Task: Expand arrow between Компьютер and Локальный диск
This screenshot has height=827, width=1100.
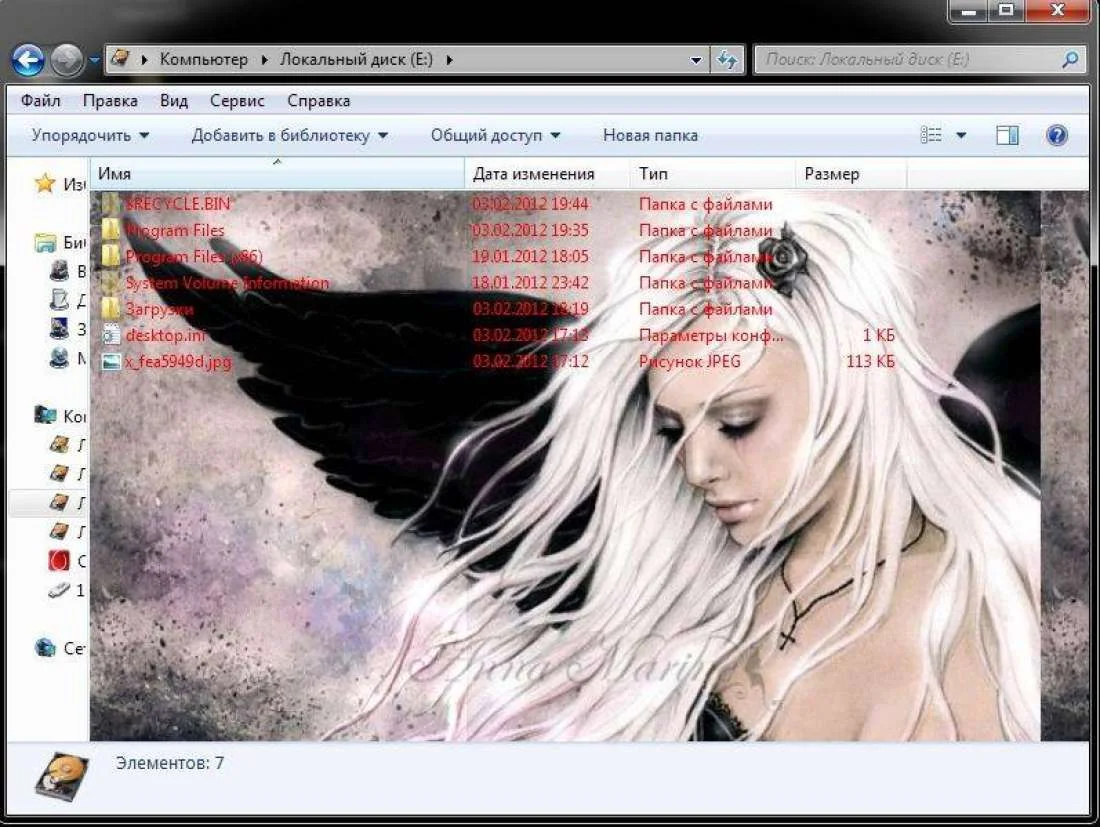Action: (x=264, y=60)
